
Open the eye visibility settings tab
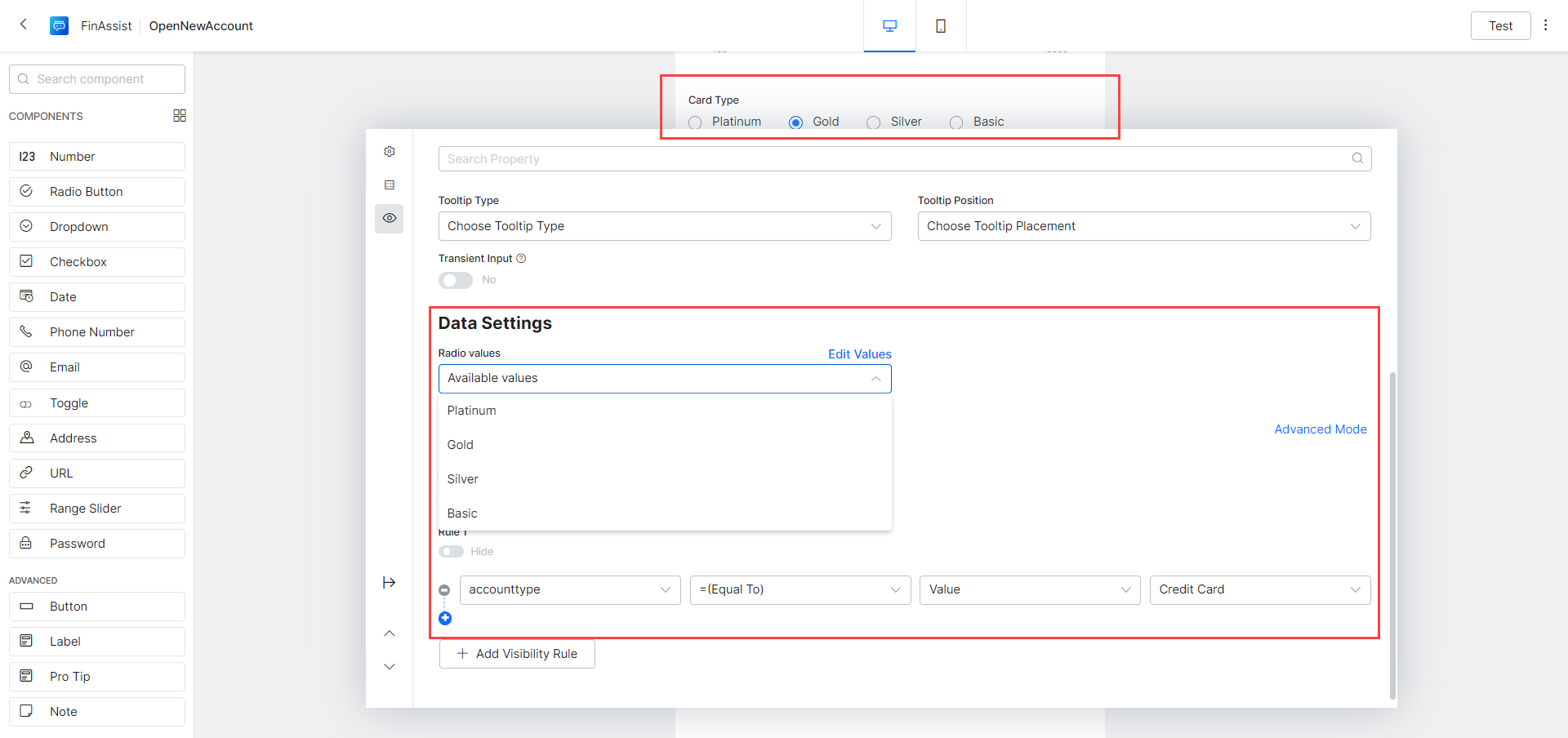(390, 218)
